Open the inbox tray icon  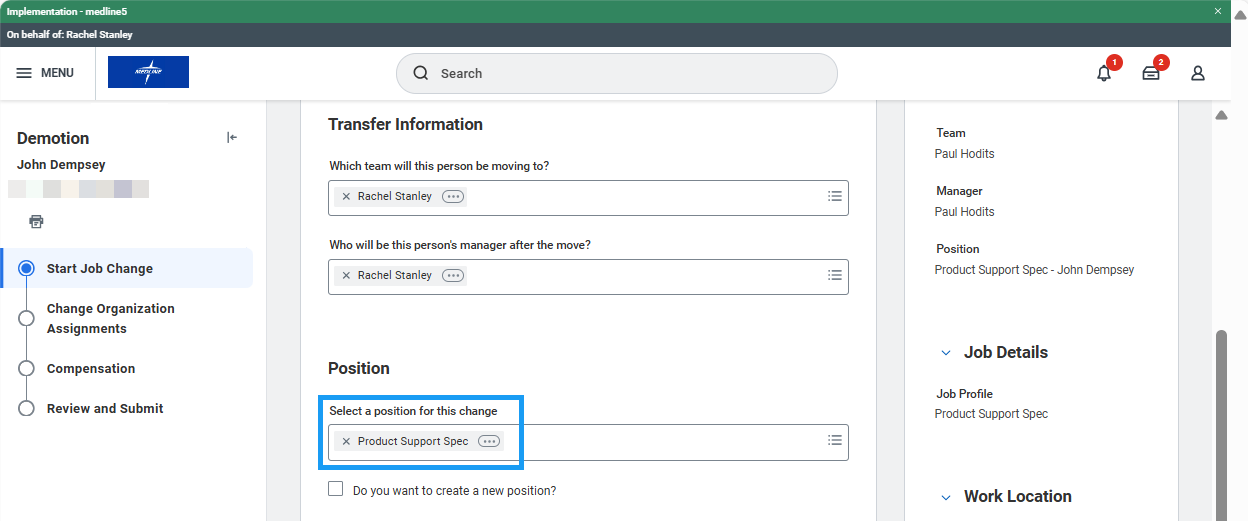(x=1151, y=73)
